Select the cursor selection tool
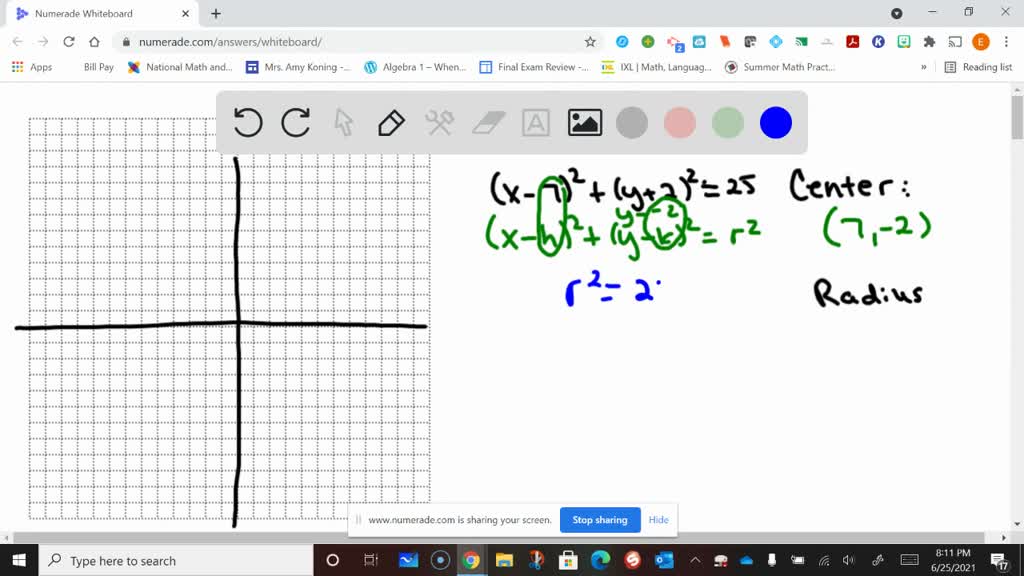Viewport: 1024px width, 576px height. tap(343, 122)
